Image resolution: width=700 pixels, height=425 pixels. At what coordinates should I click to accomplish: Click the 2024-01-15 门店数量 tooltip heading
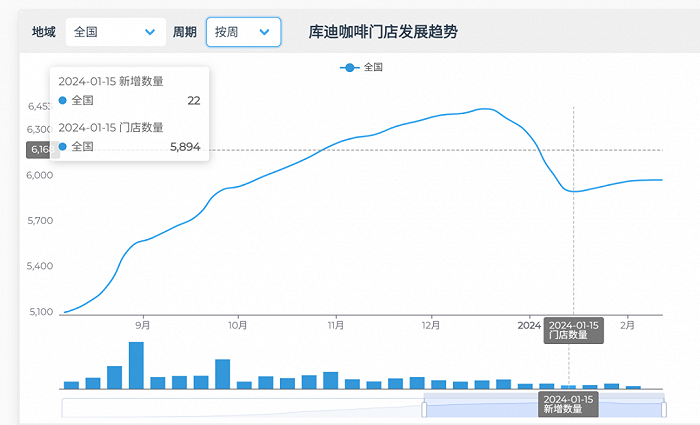[111, 128]
